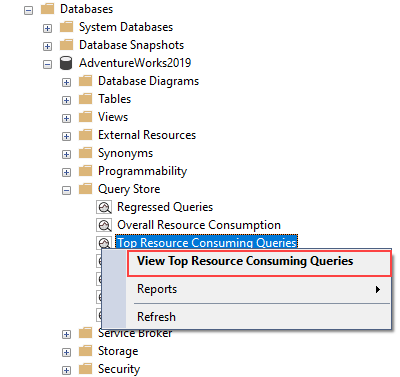Select the highlighted Top Resource Consuming Queries item
Screen dimensions: 400x377
click(207, 242)
